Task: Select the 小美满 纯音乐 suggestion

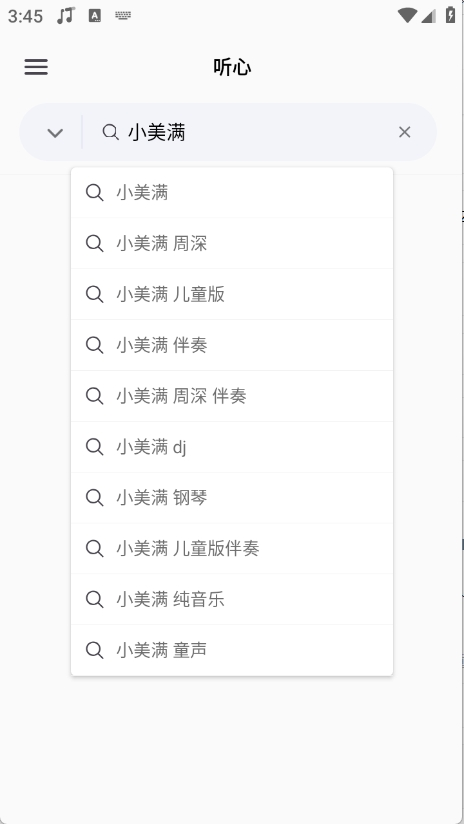Action: 232,599
